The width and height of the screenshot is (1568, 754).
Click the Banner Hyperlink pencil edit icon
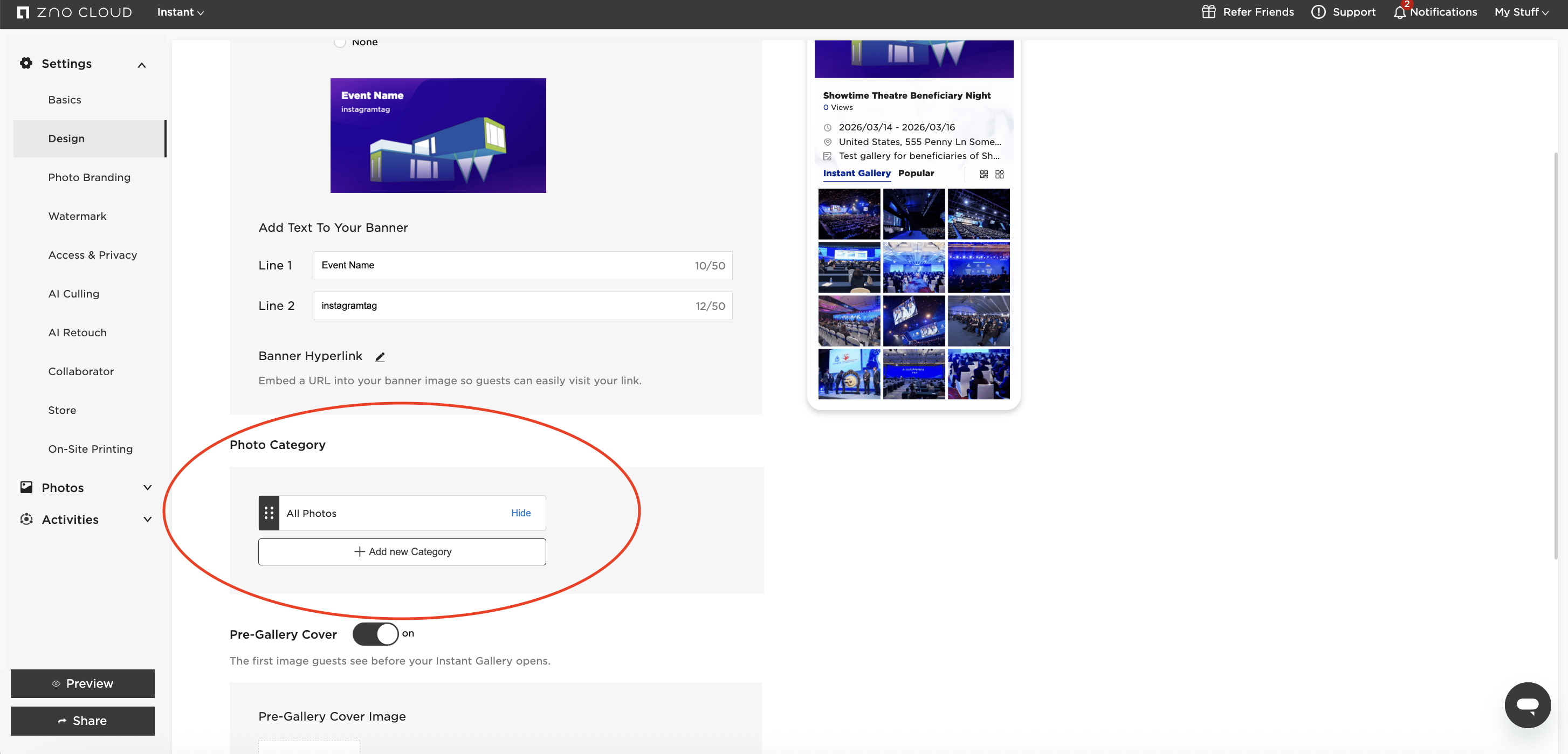(x=380, y=357)
